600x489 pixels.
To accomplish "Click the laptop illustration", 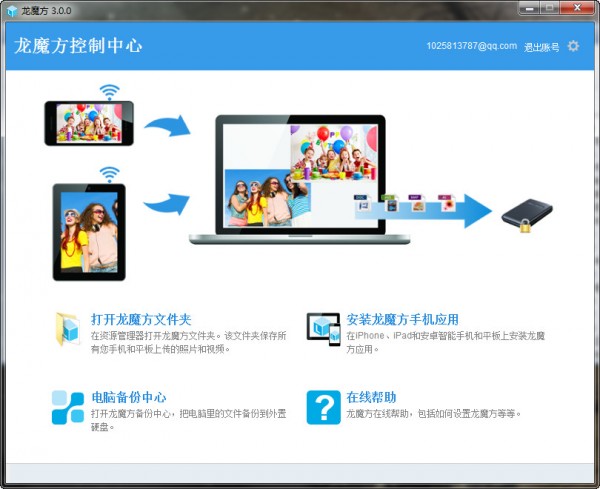I will click(299, 179).
